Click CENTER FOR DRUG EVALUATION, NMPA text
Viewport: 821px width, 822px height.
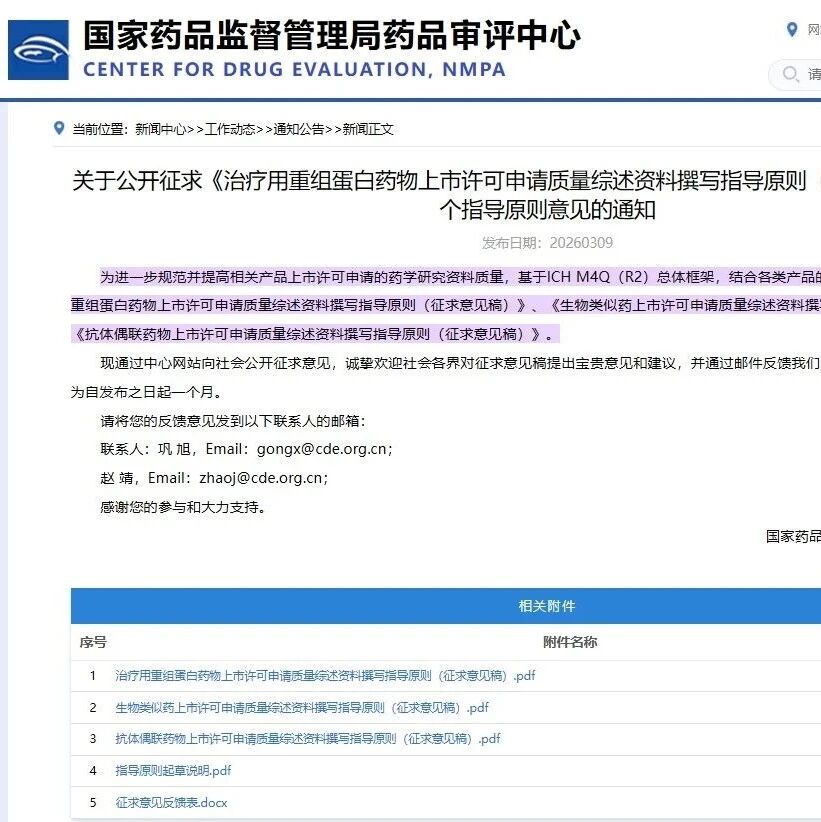click(x=294, y=70)
